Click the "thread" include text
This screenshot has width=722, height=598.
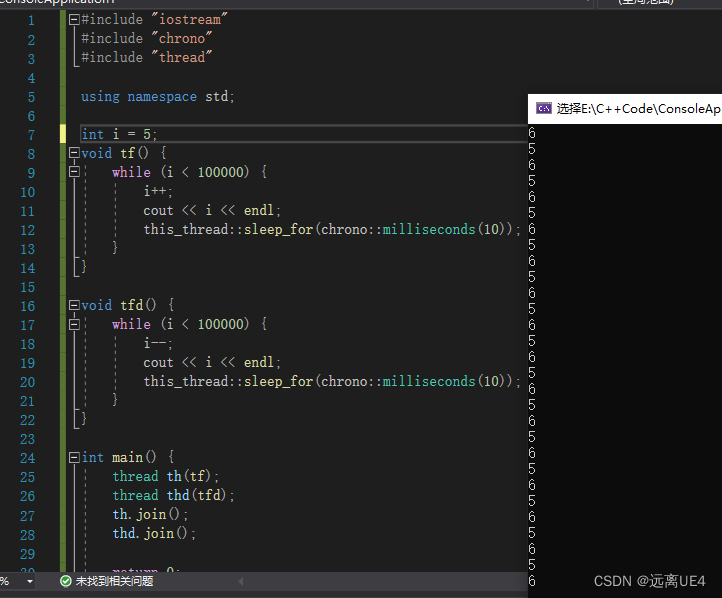181,57
